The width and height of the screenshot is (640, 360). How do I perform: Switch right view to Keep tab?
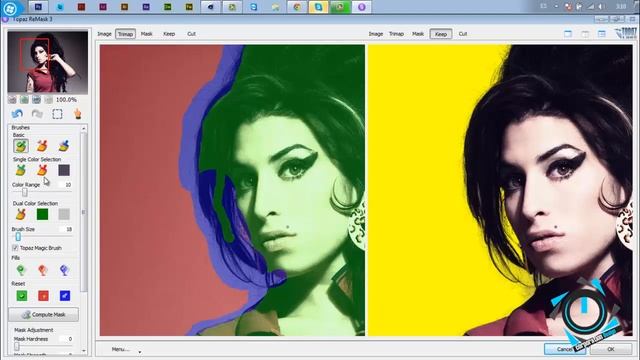click(x=441, y=34)
